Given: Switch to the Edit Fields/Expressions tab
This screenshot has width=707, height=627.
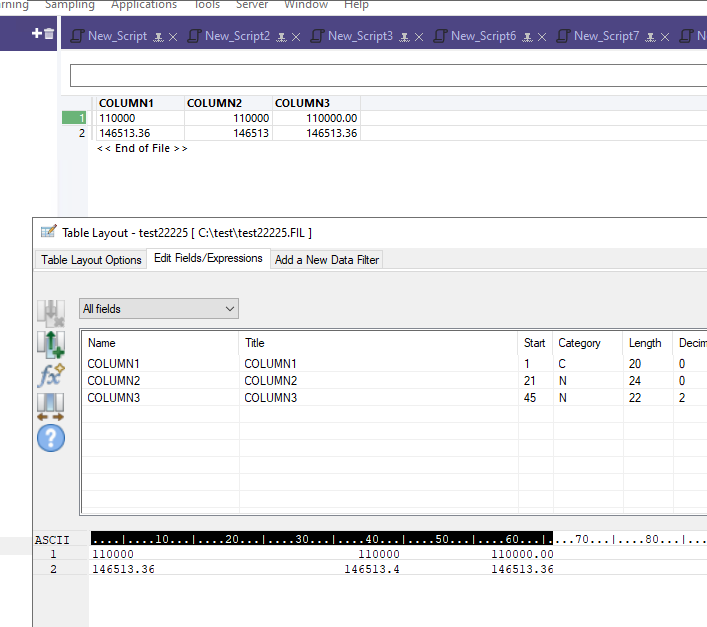Looking at the screenshot, I should 208,258.
